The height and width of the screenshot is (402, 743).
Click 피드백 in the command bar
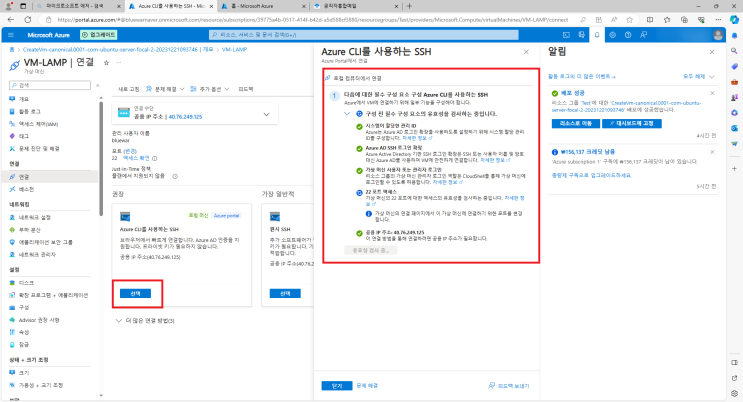(245, 89)
